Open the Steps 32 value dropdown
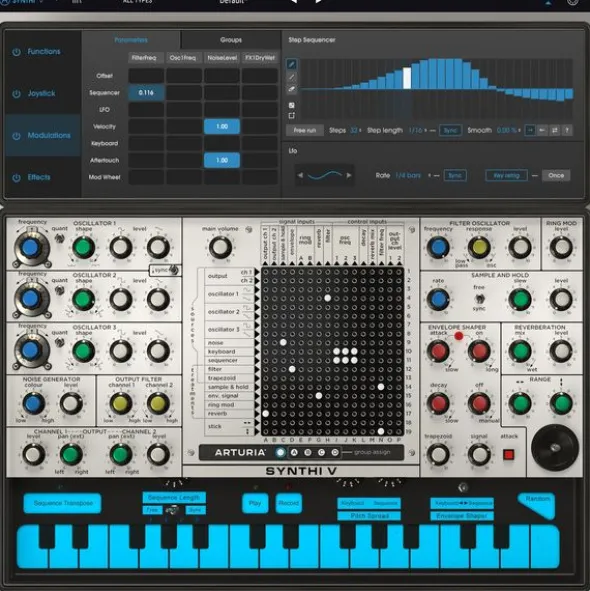Screen dimensions: 590x591 tap(355, 130)
